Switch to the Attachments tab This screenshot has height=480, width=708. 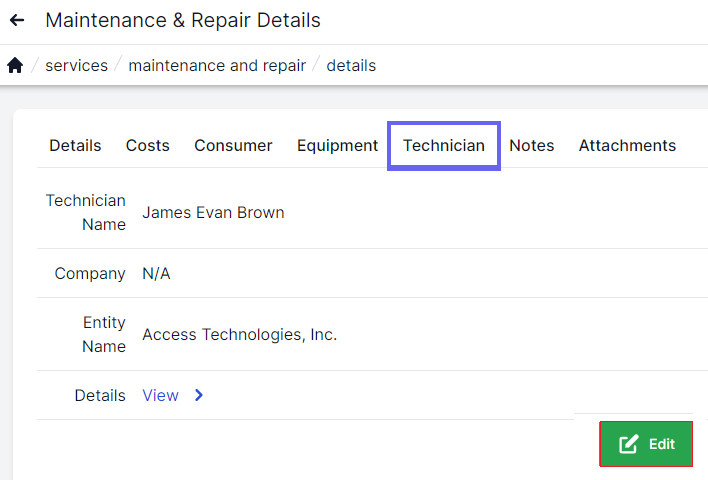(627, 145)
